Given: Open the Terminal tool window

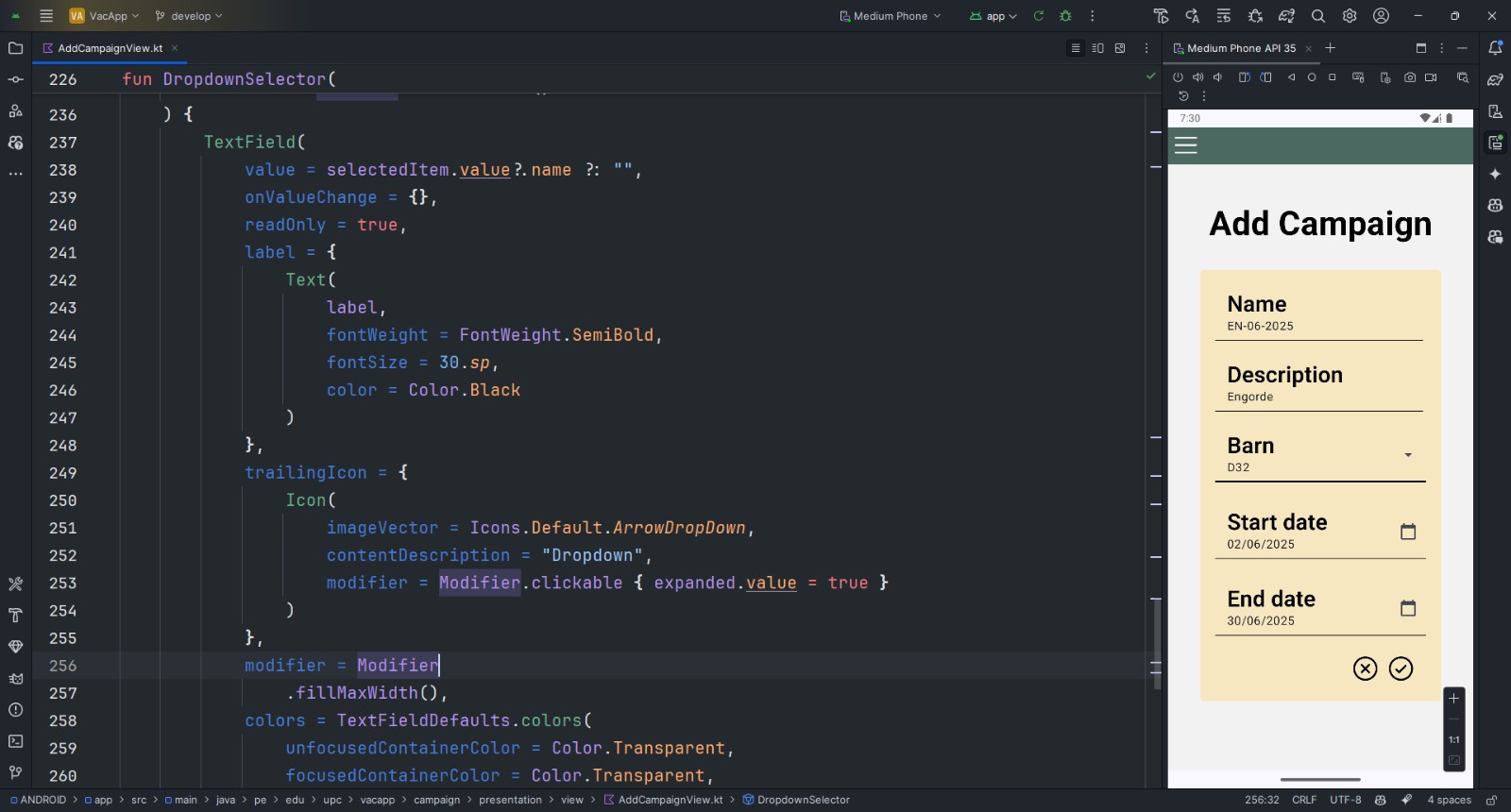Looking at the screenshot, I should tap(15, 741).
